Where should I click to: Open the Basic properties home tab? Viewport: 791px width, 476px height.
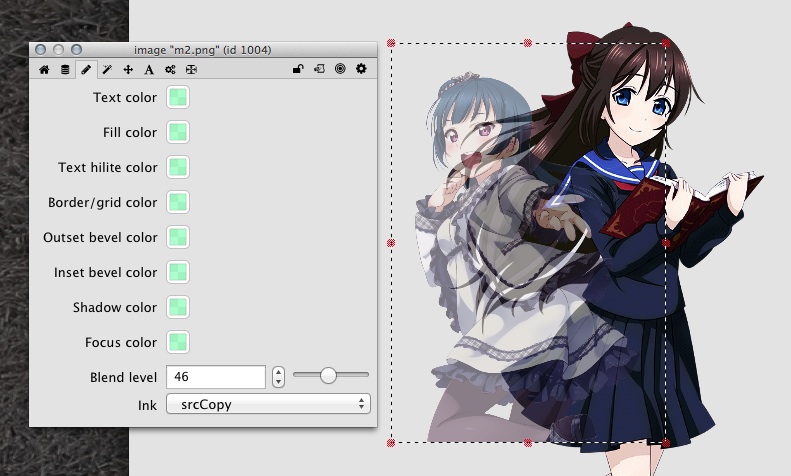(x=44, y=70)
